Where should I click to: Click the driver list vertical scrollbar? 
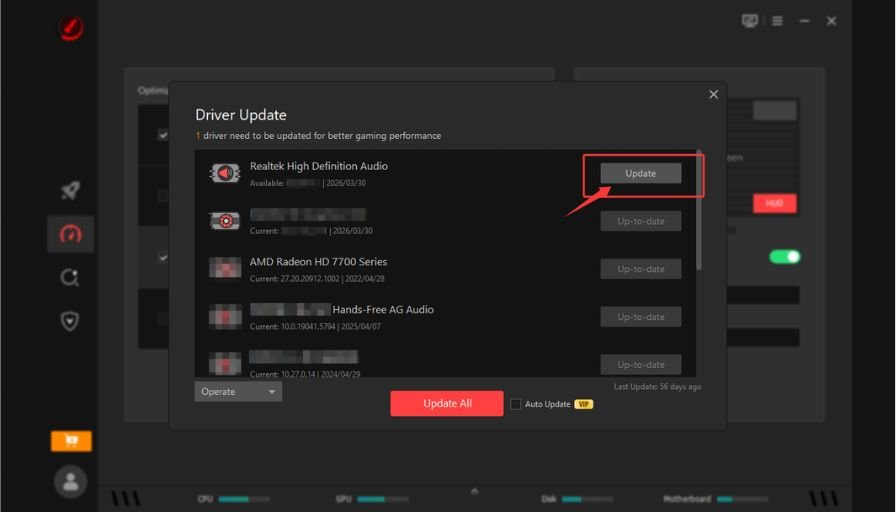click(x=699, y=210)
